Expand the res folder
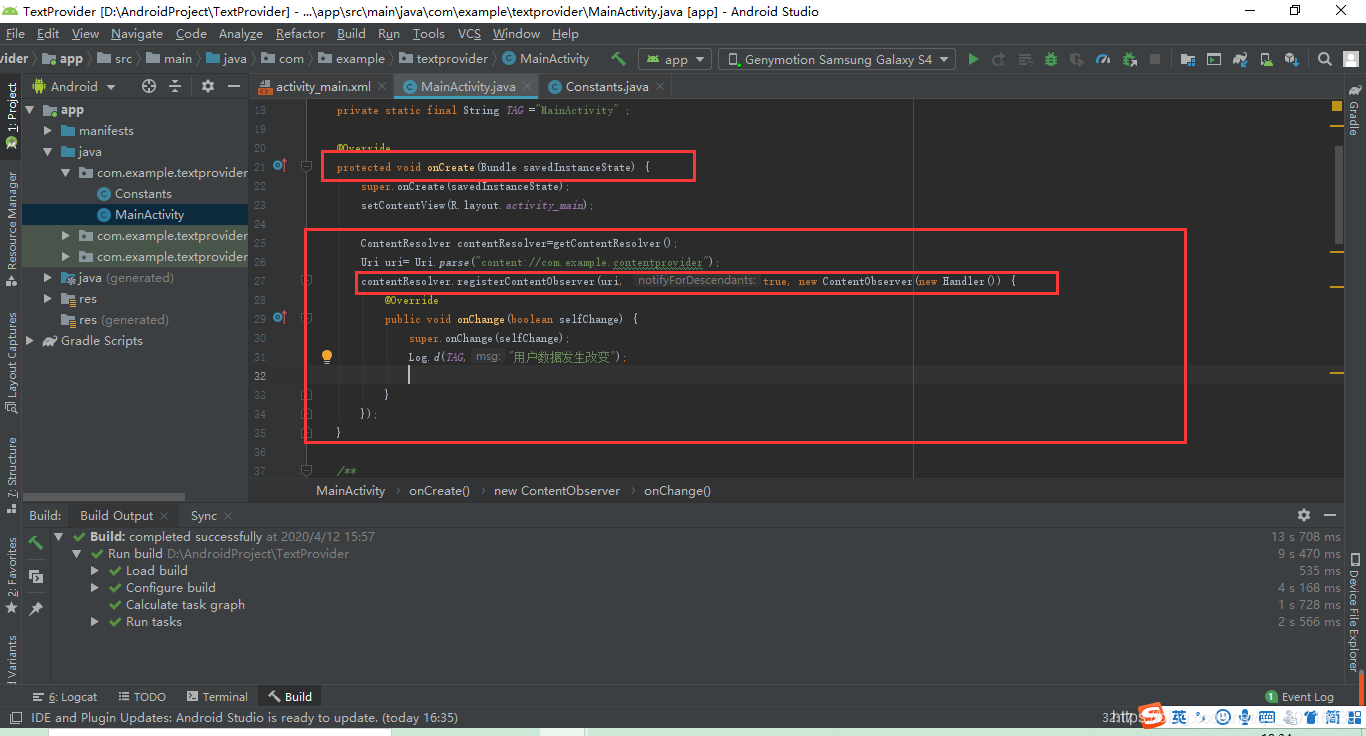Screen dimensions: 1366x736 click(48, 299)
